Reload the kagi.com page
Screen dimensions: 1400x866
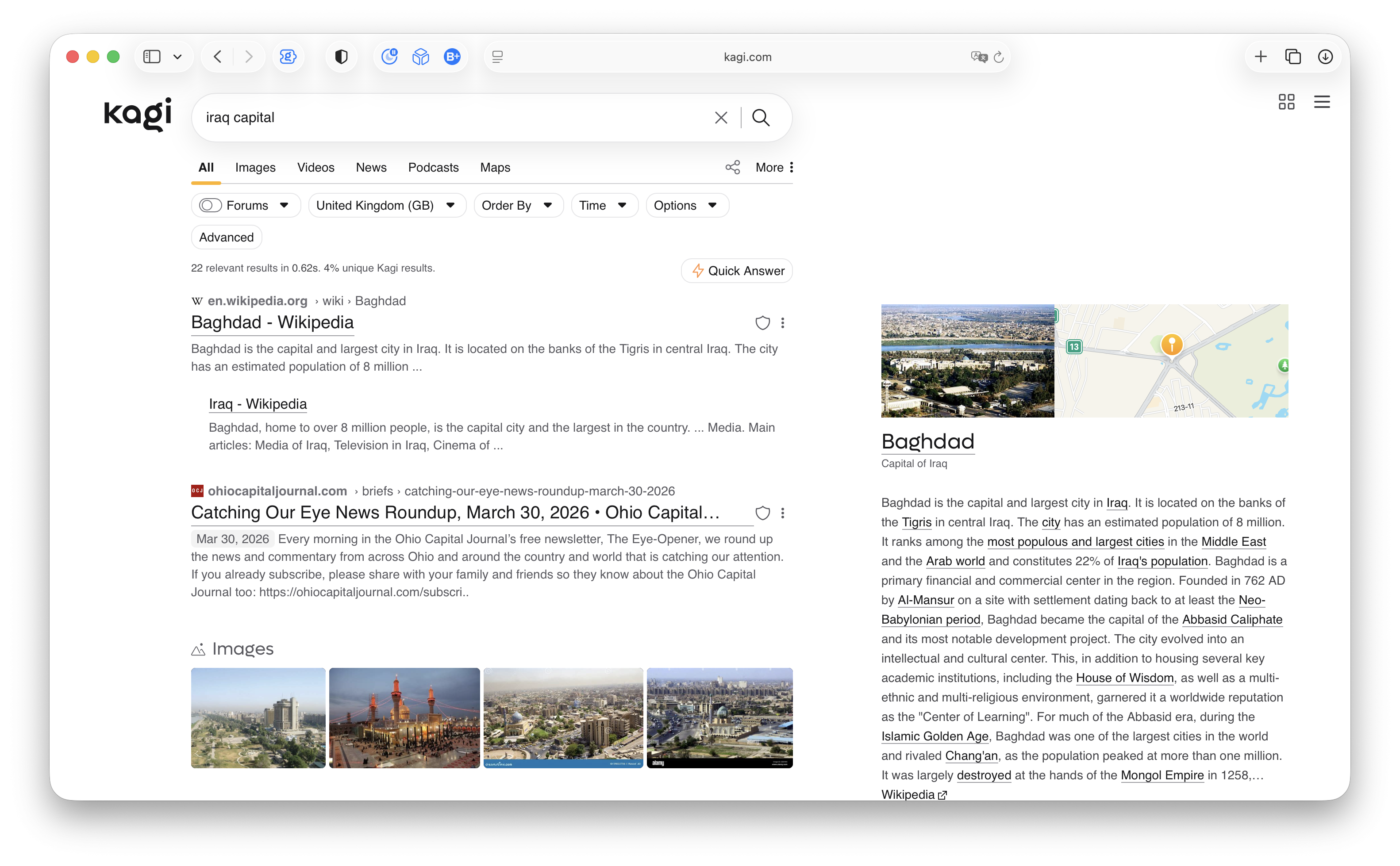pyautogui.click(x=998, y=57)
